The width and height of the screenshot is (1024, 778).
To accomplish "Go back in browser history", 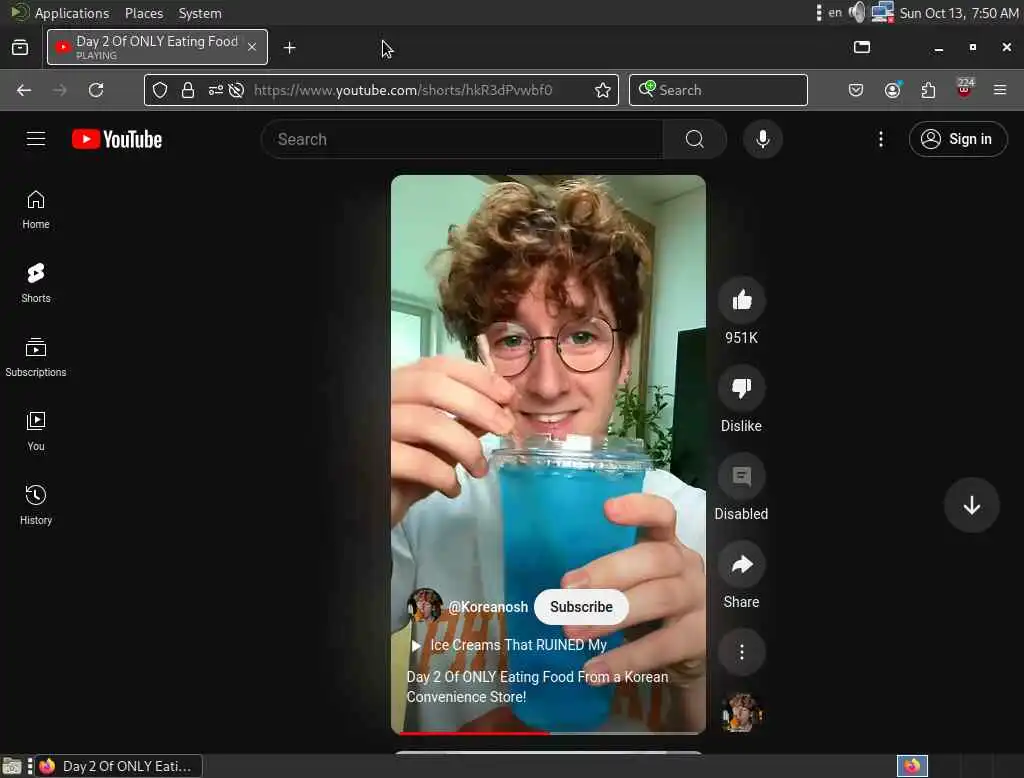I will (x=24, y=90).
